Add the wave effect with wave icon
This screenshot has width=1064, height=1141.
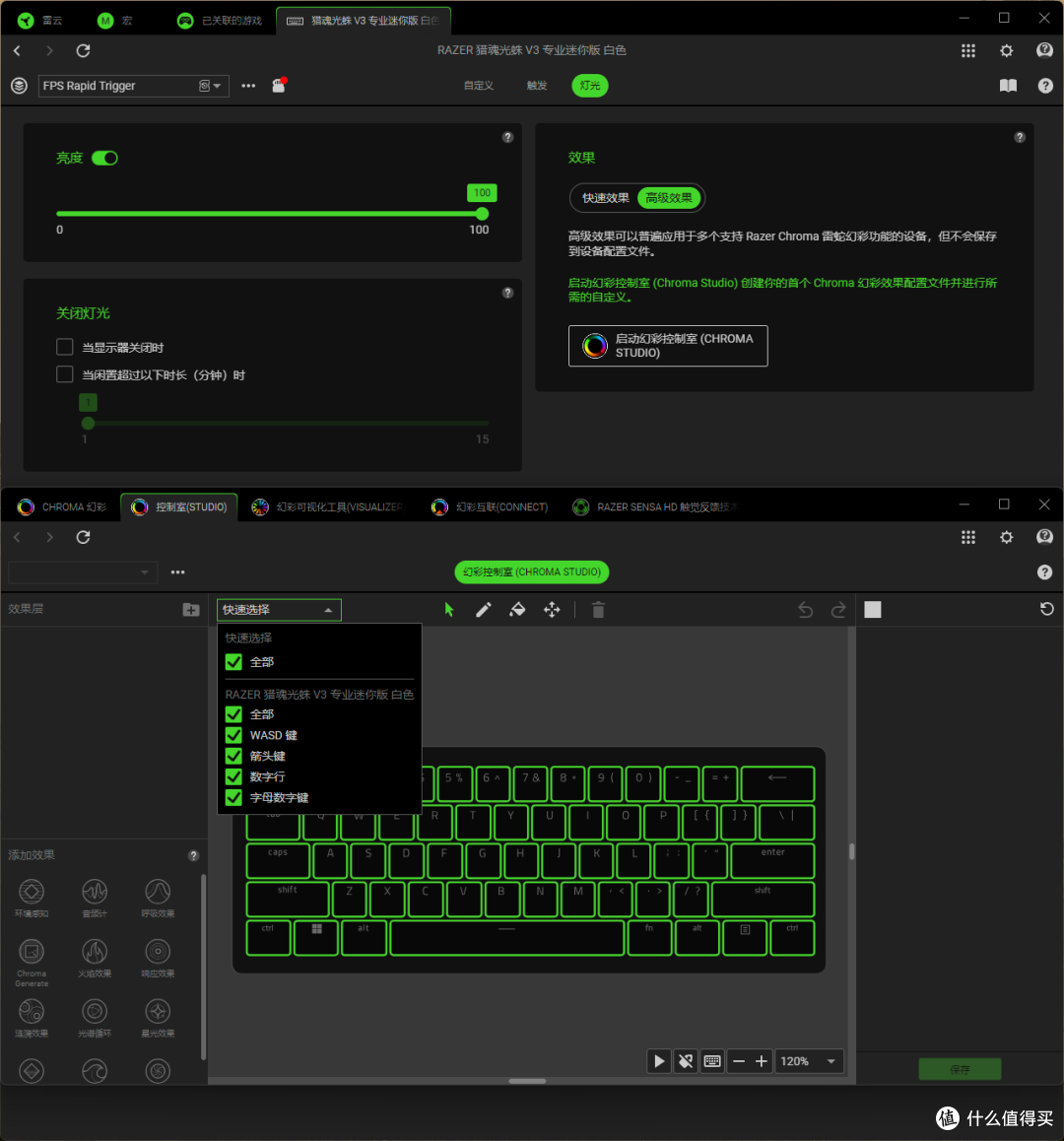point(95,1070)
